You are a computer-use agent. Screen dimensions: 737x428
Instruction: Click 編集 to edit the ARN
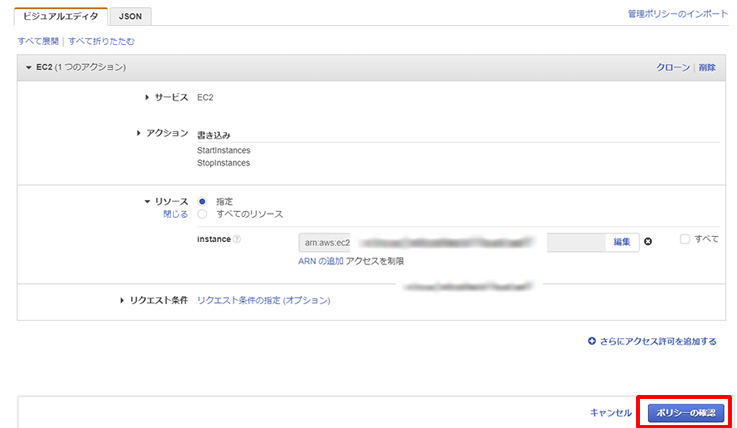pos(622,242)
